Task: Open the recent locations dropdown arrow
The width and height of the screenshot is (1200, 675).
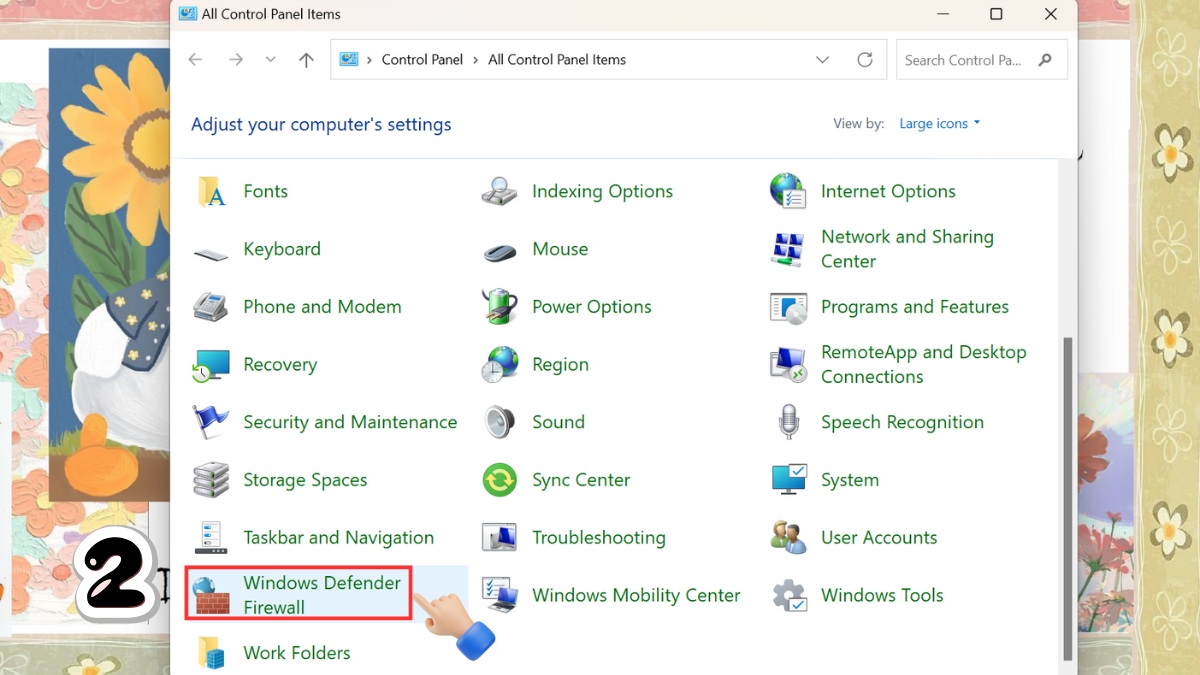Action: 270,60
